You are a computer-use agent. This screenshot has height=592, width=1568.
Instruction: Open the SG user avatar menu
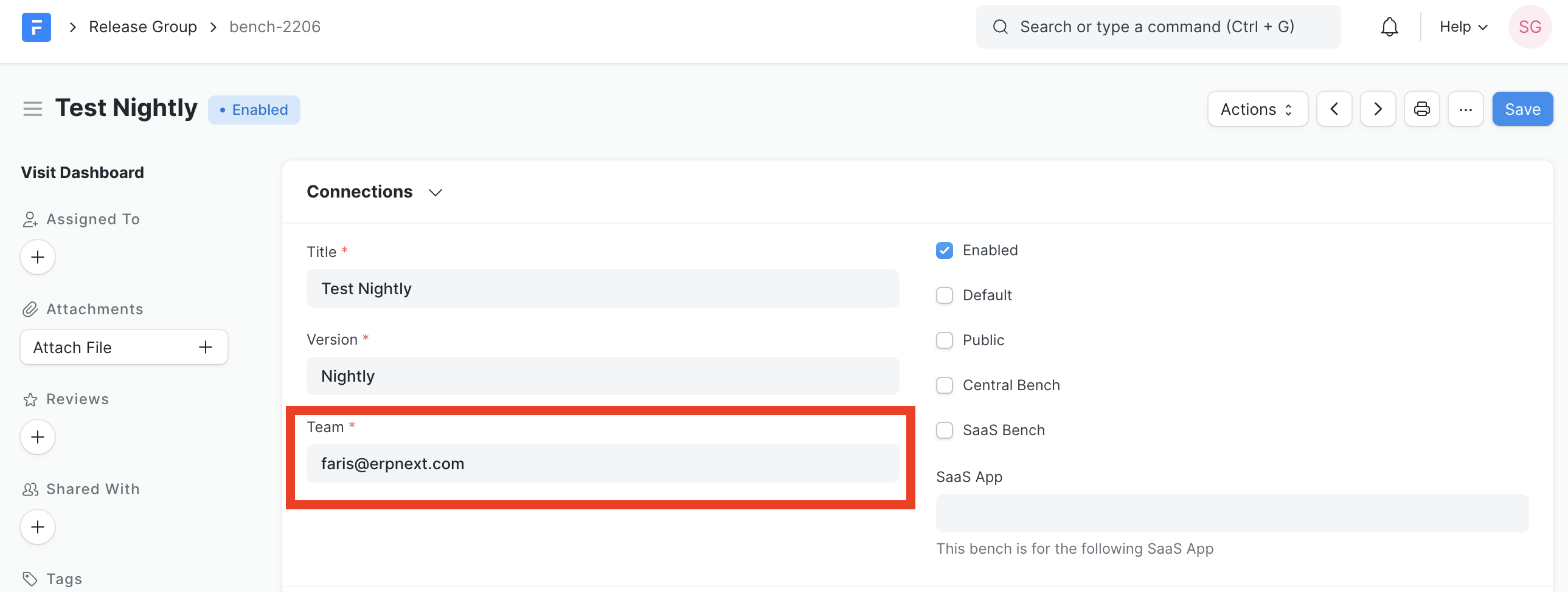[x=1529, y=27]
